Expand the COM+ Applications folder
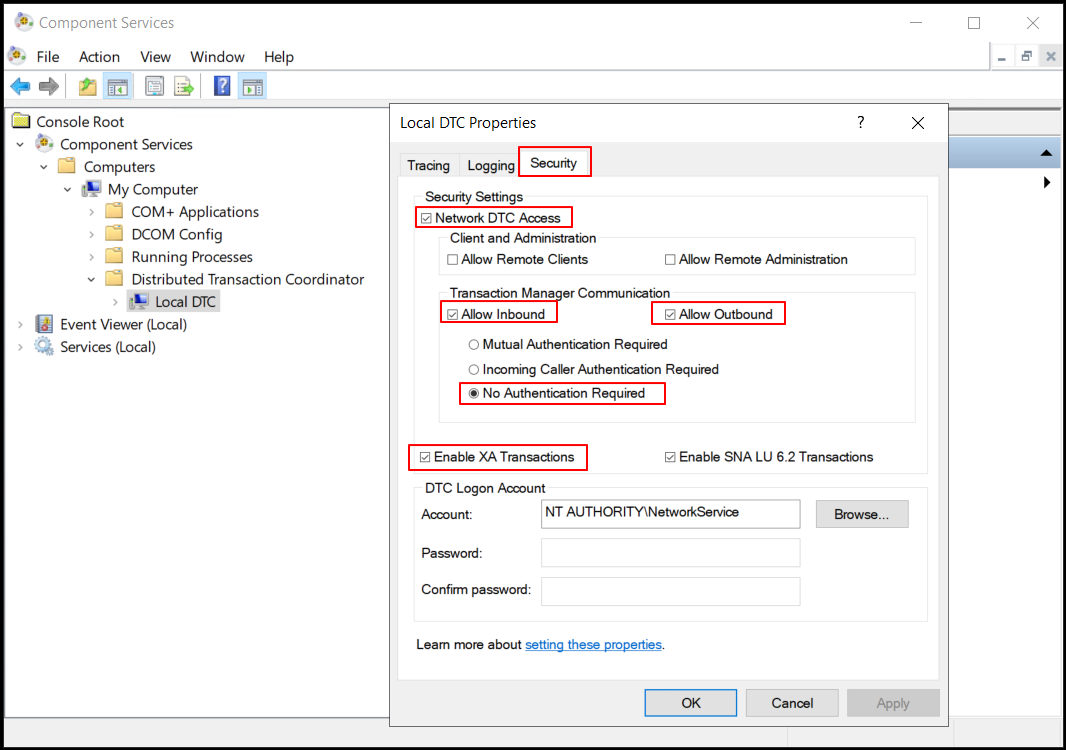 coord(92,212)
